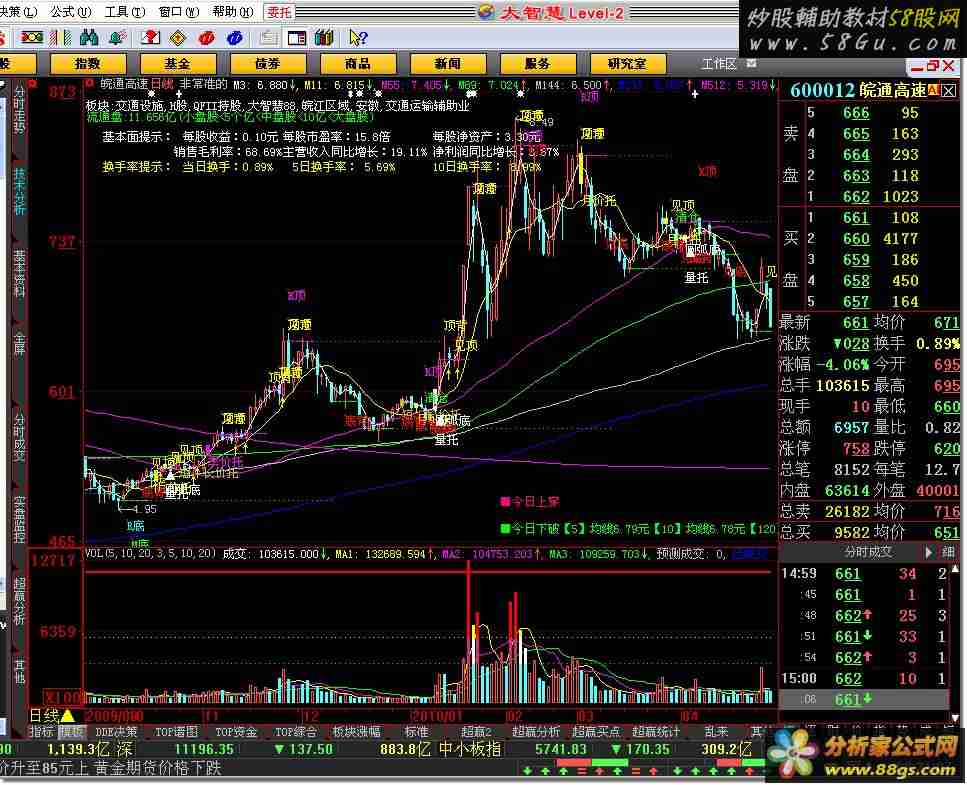Screen dimensions: 967x785
Task: Click the 总手 value 103615
Action: (842, 385)
